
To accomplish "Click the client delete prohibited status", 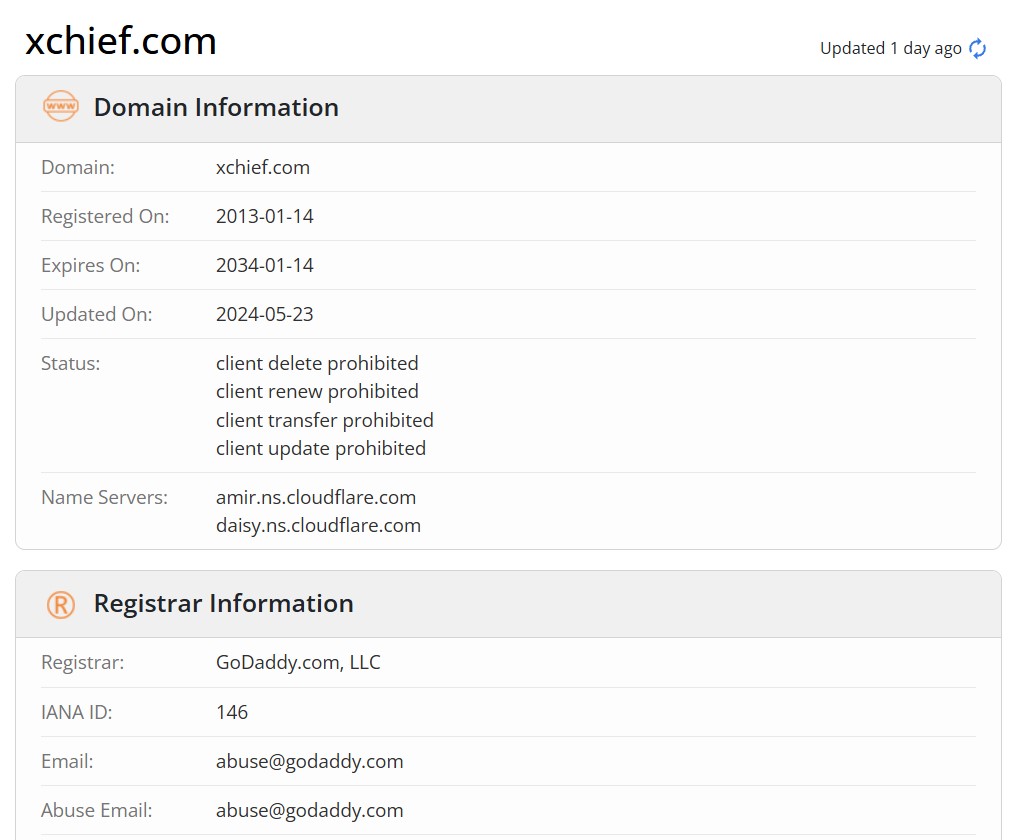I will coord(317,364).
